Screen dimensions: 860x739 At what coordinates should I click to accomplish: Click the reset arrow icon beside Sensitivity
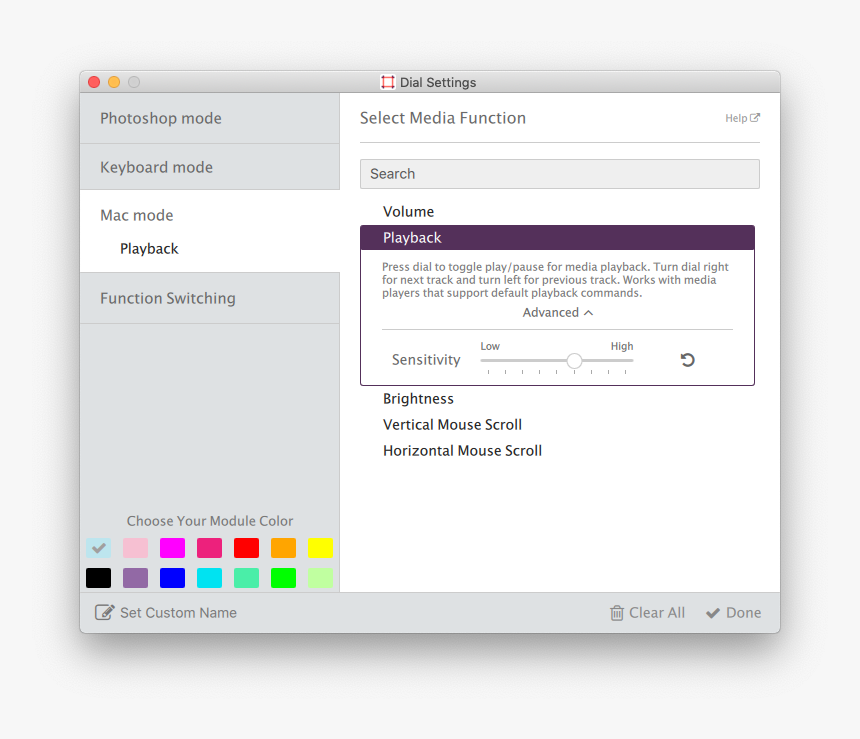pyautogui.click(x=687, y=359)
